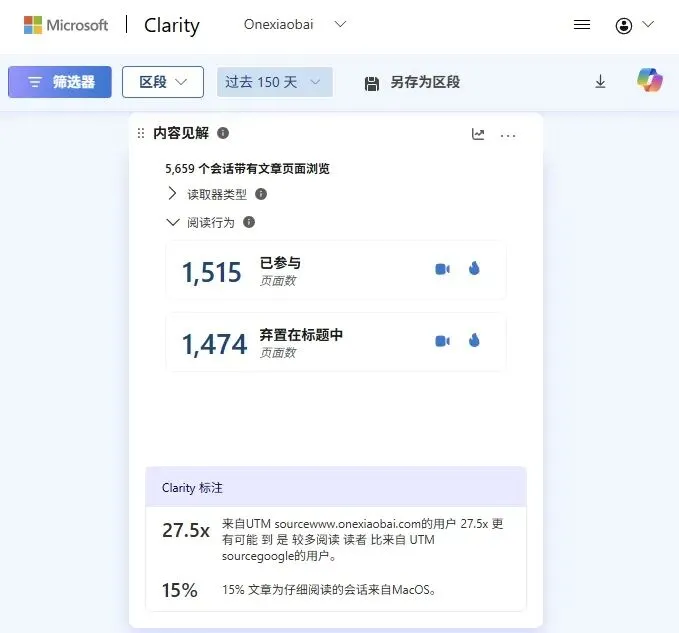Open the 区段 segment dropdown
Image resolution: width=679 pixels, height=633 pixels.
(163, 82)
